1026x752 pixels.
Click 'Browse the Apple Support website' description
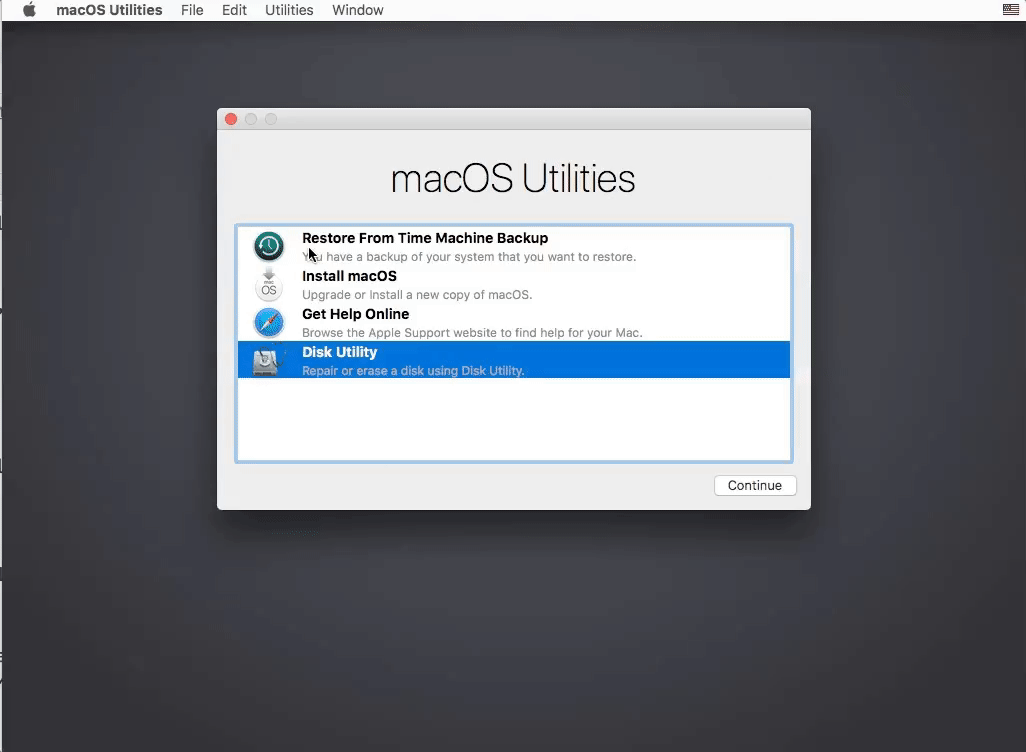click(472, 332)
